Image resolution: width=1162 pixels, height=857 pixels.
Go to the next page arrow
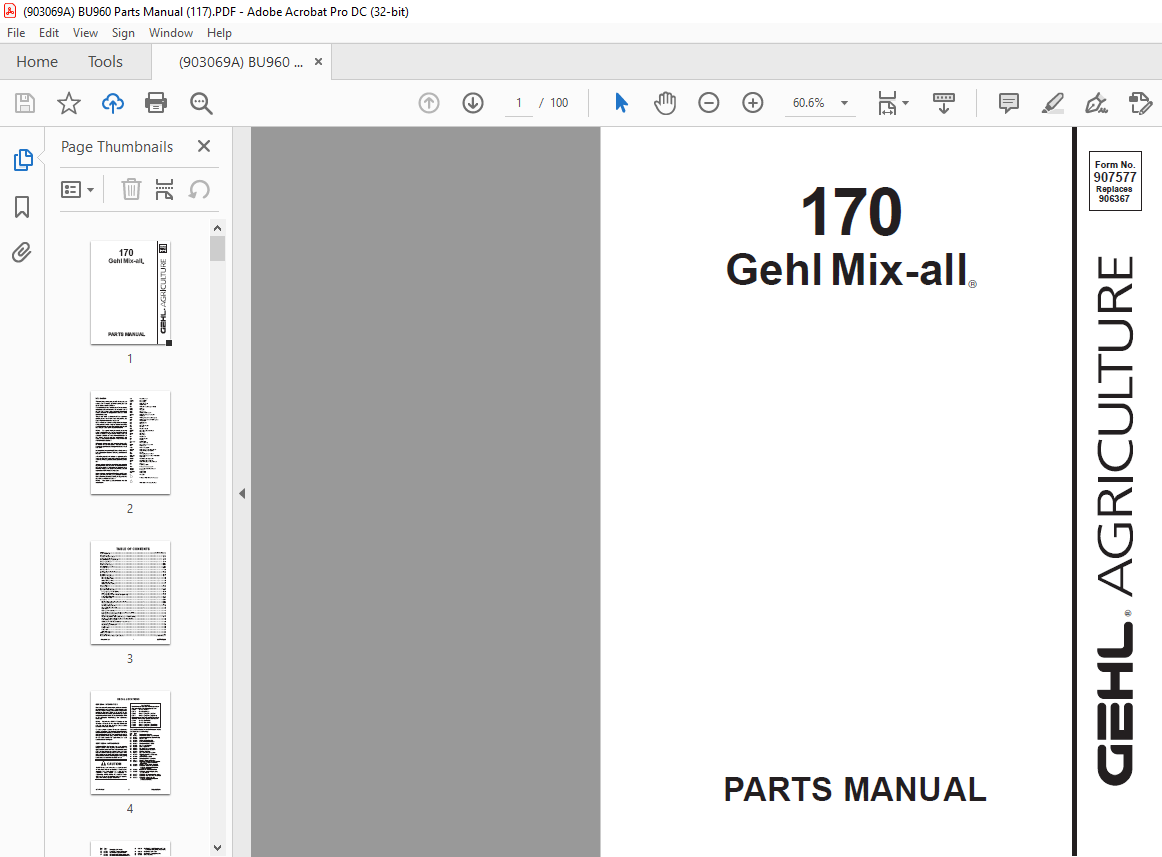[473, 103]
